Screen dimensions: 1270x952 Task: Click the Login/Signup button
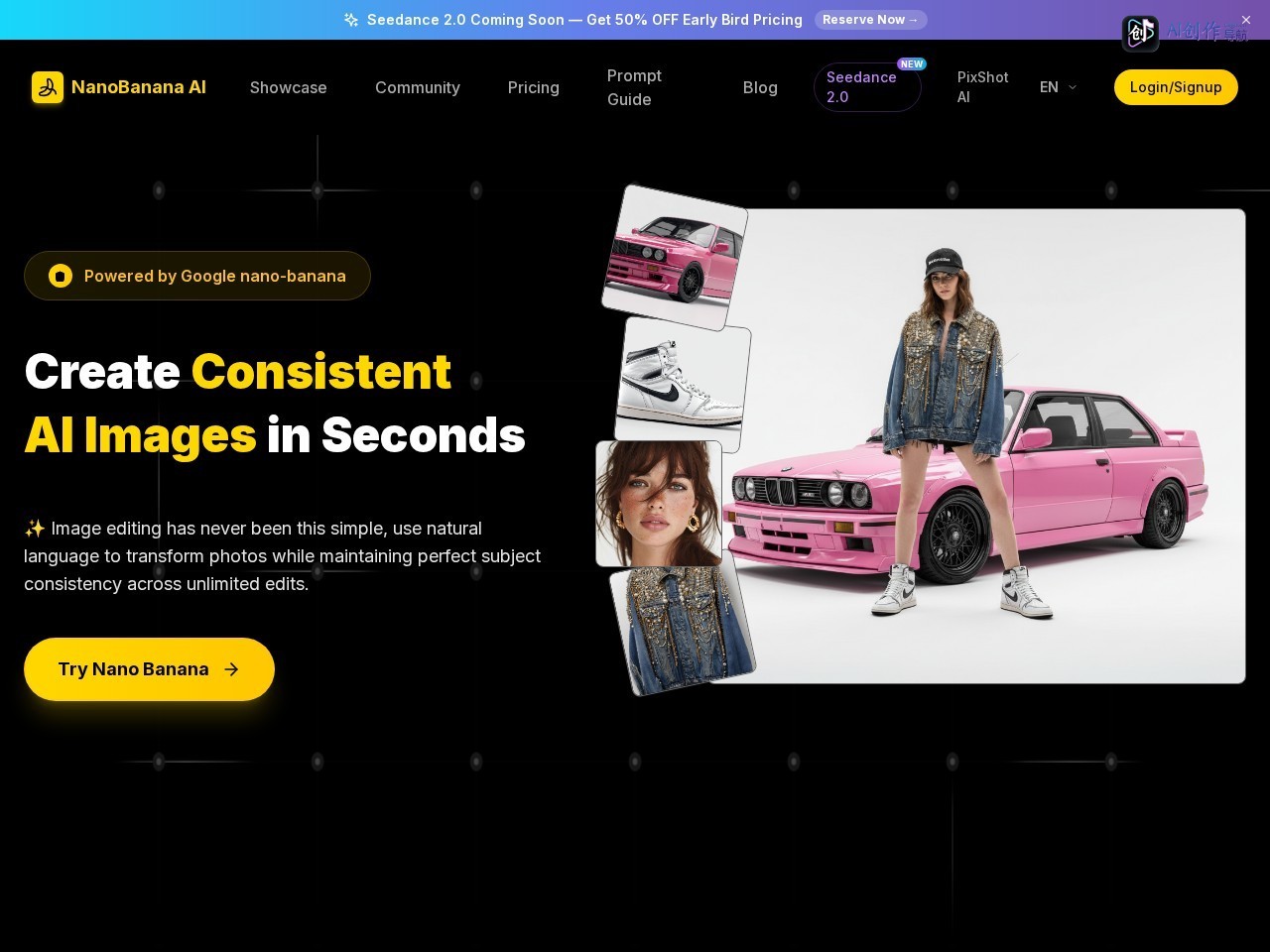(1176, 87)
